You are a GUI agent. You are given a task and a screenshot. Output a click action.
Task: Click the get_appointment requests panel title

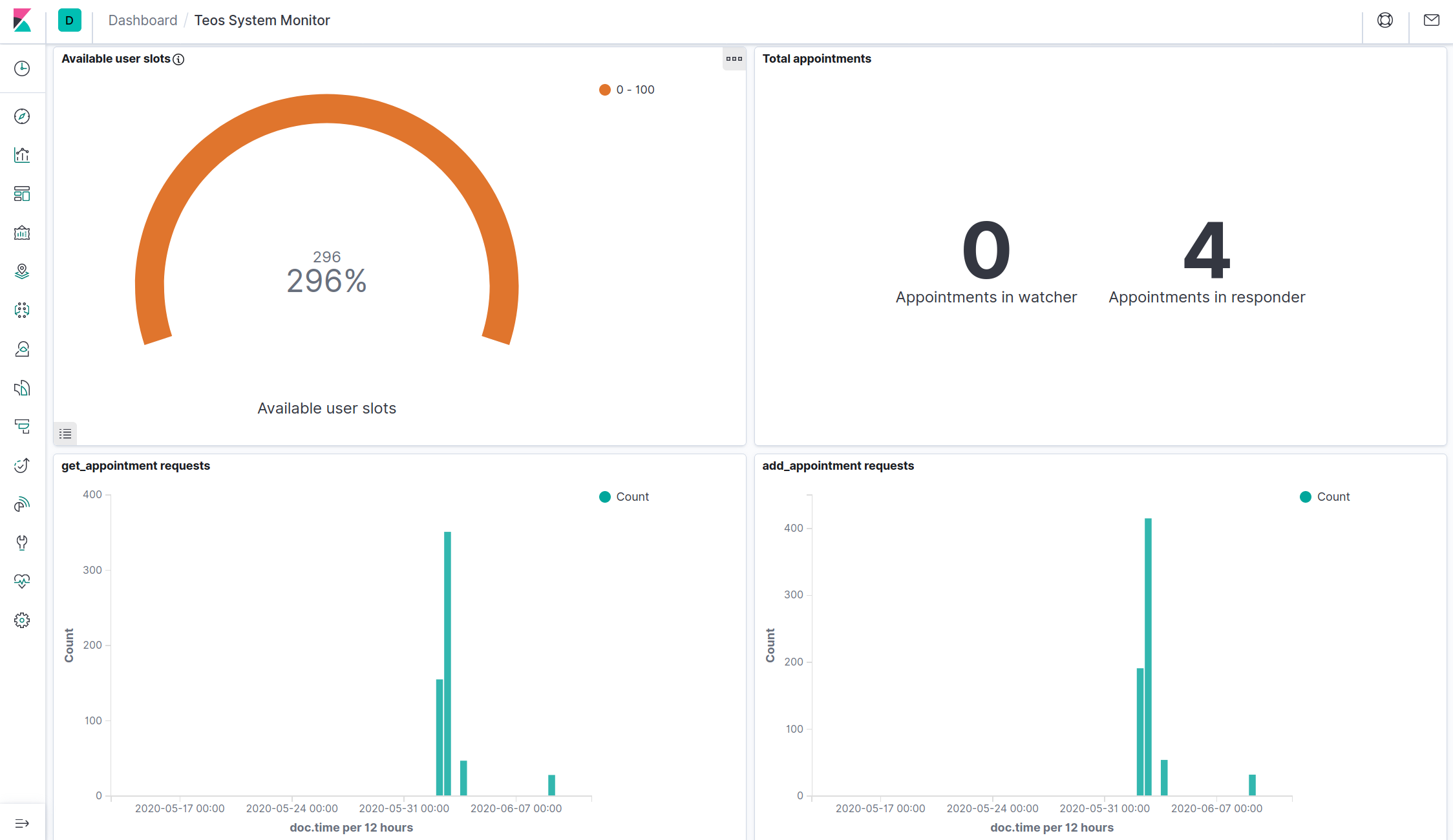coord(136,466)
